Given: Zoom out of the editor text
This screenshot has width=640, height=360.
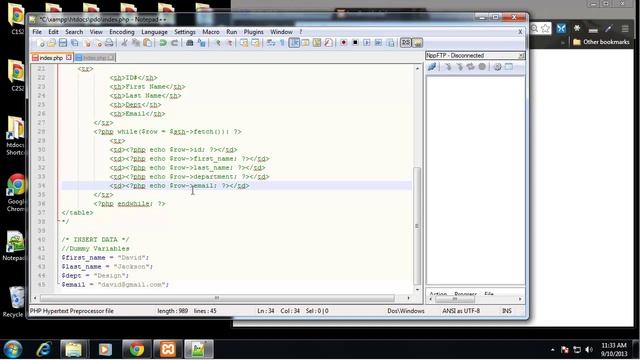Looking at the screenshot, I should tap(230, 43).
